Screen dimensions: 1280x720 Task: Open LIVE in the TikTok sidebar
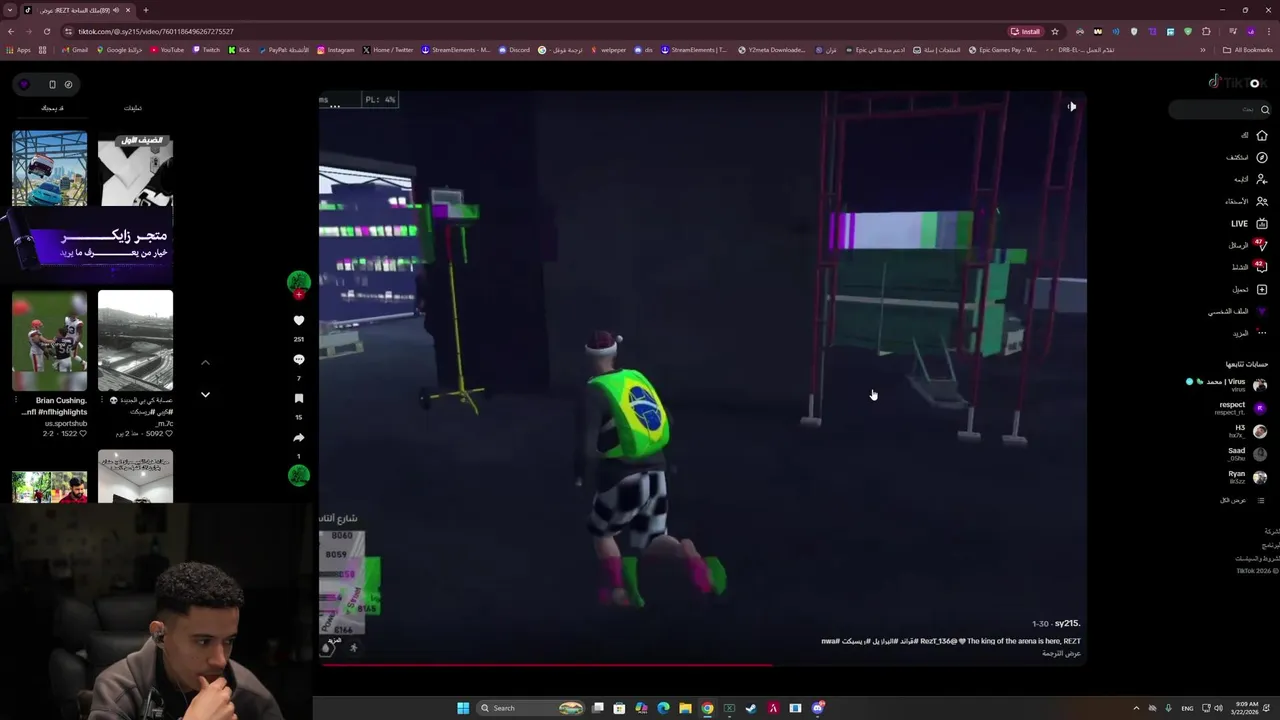tap(1250, 224)
